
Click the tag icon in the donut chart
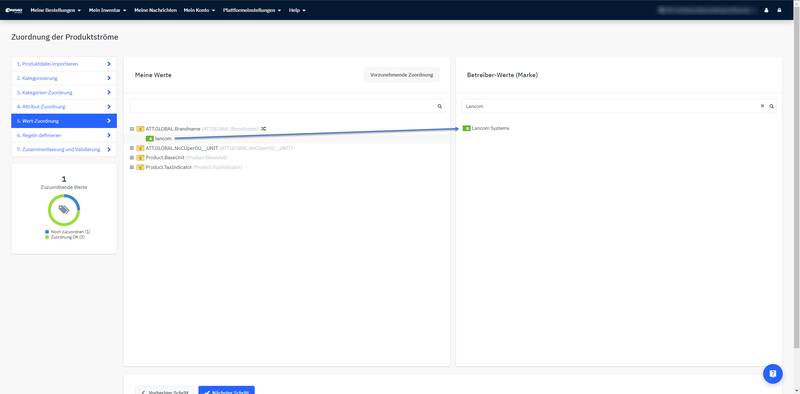(64, 209)
